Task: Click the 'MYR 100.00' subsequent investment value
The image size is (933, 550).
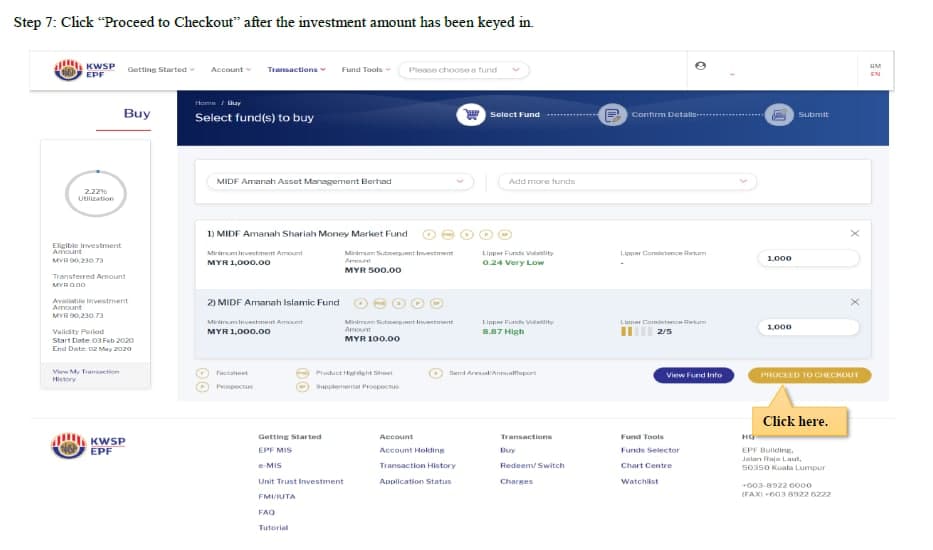Action: tap(372, 339)
